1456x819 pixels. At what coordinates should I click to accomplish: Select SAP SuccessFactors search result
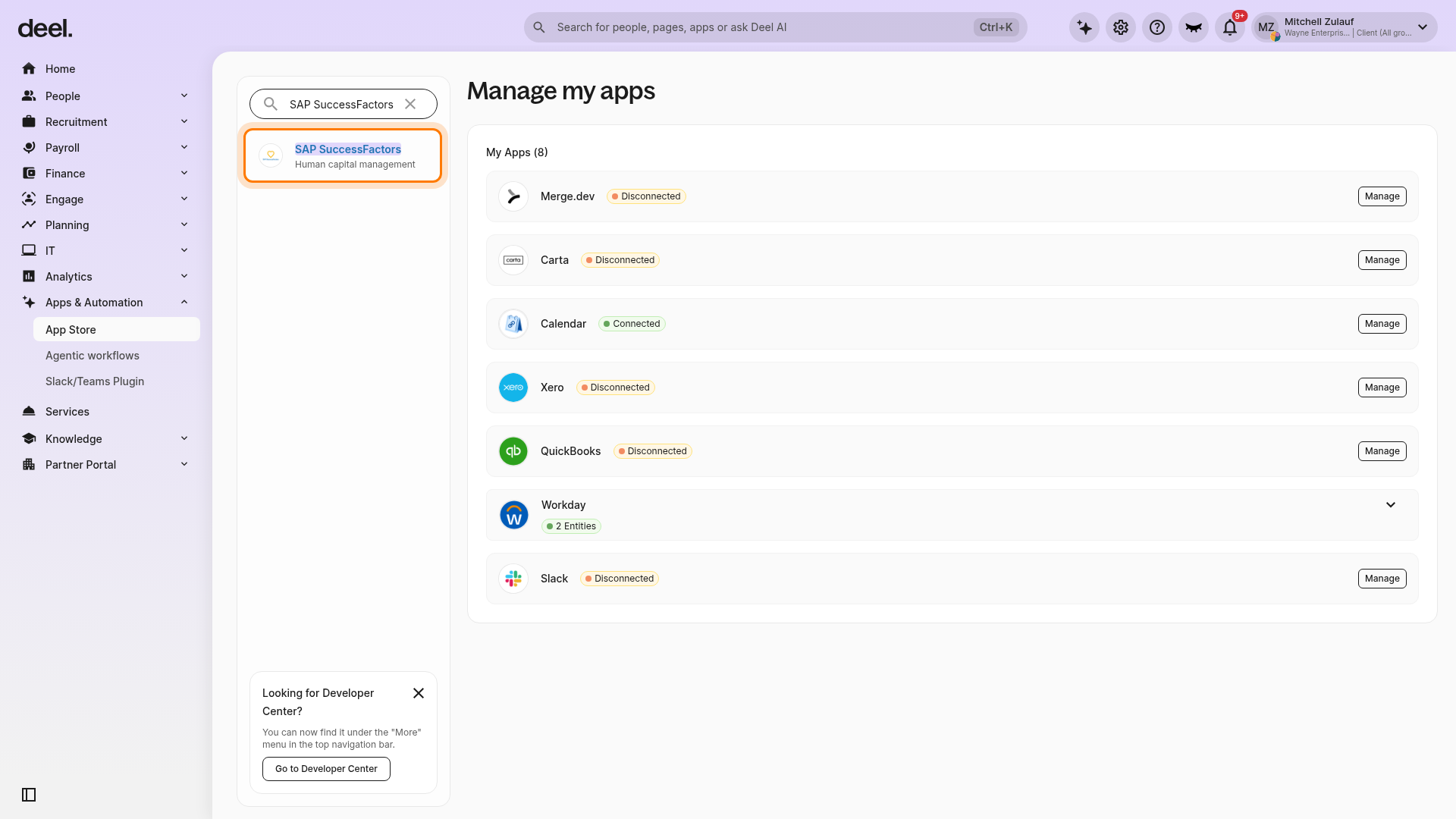coord(343,155)
